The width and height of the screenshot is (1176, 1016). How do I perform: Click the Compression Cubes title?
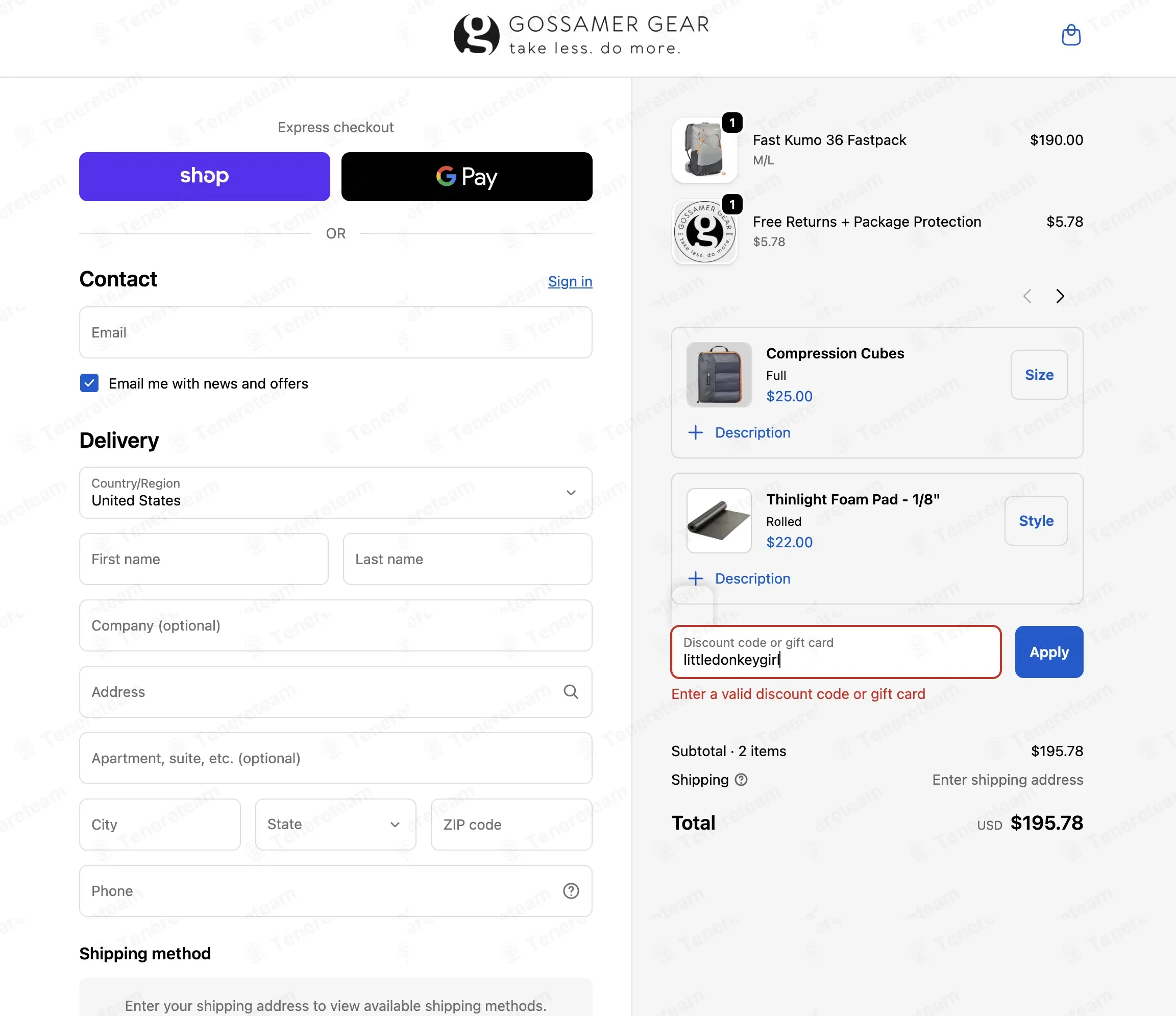tap(835, 353)
